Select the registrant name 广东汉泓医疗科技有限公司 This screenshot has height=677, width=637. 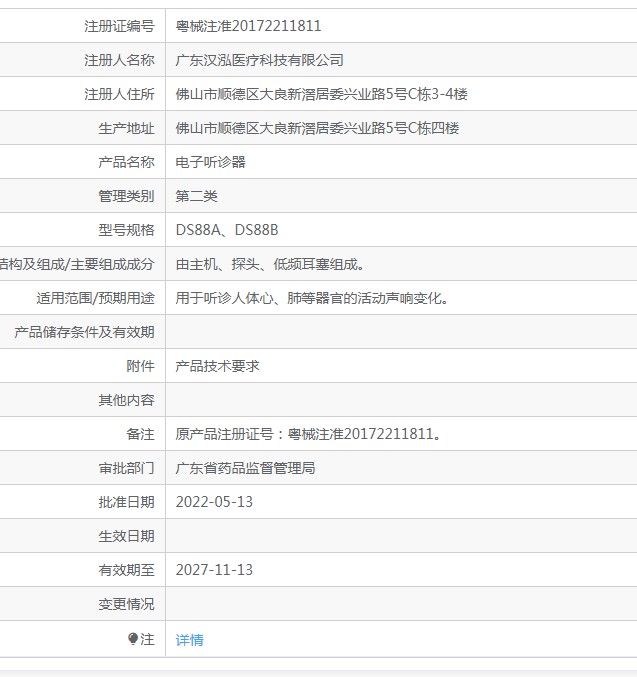(259, 60)
